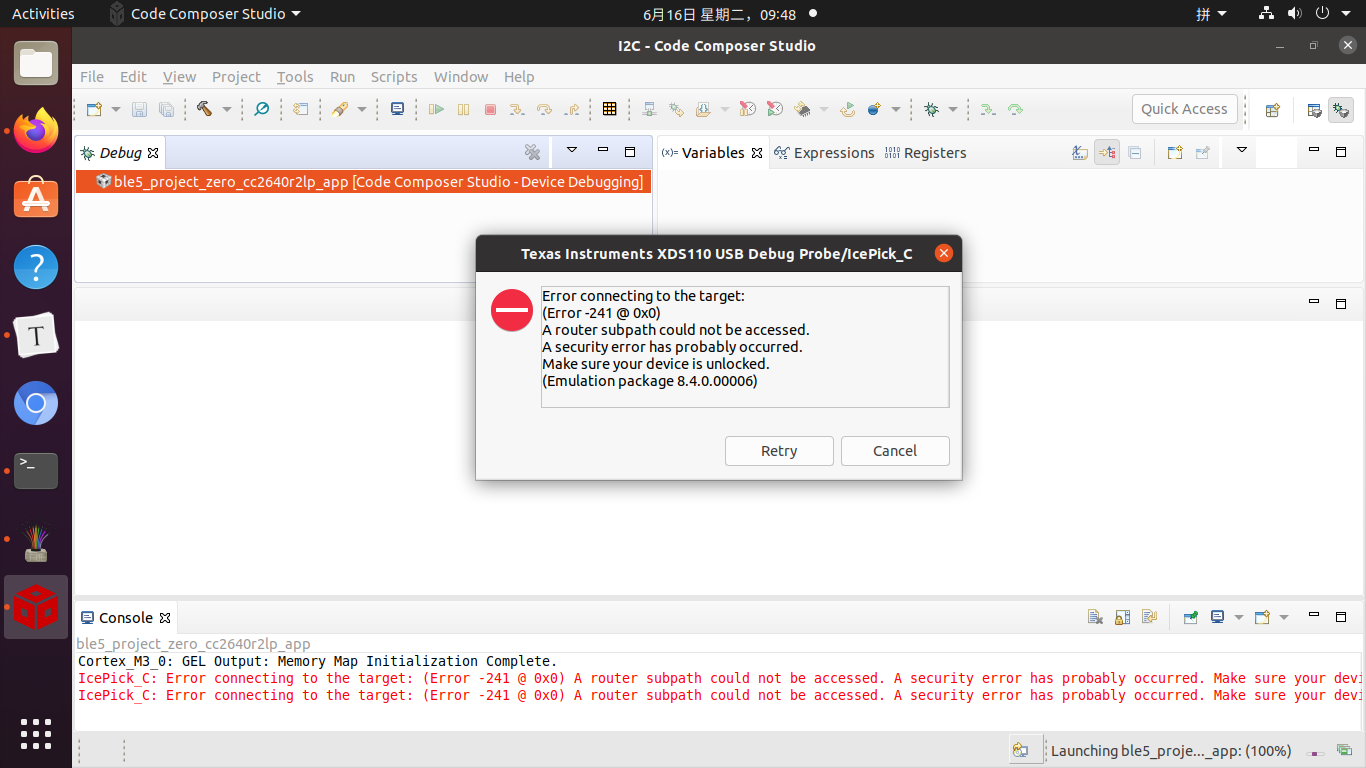Open Firefox from the dock
The image size is (1366, 768).
[x=36, y=130]
